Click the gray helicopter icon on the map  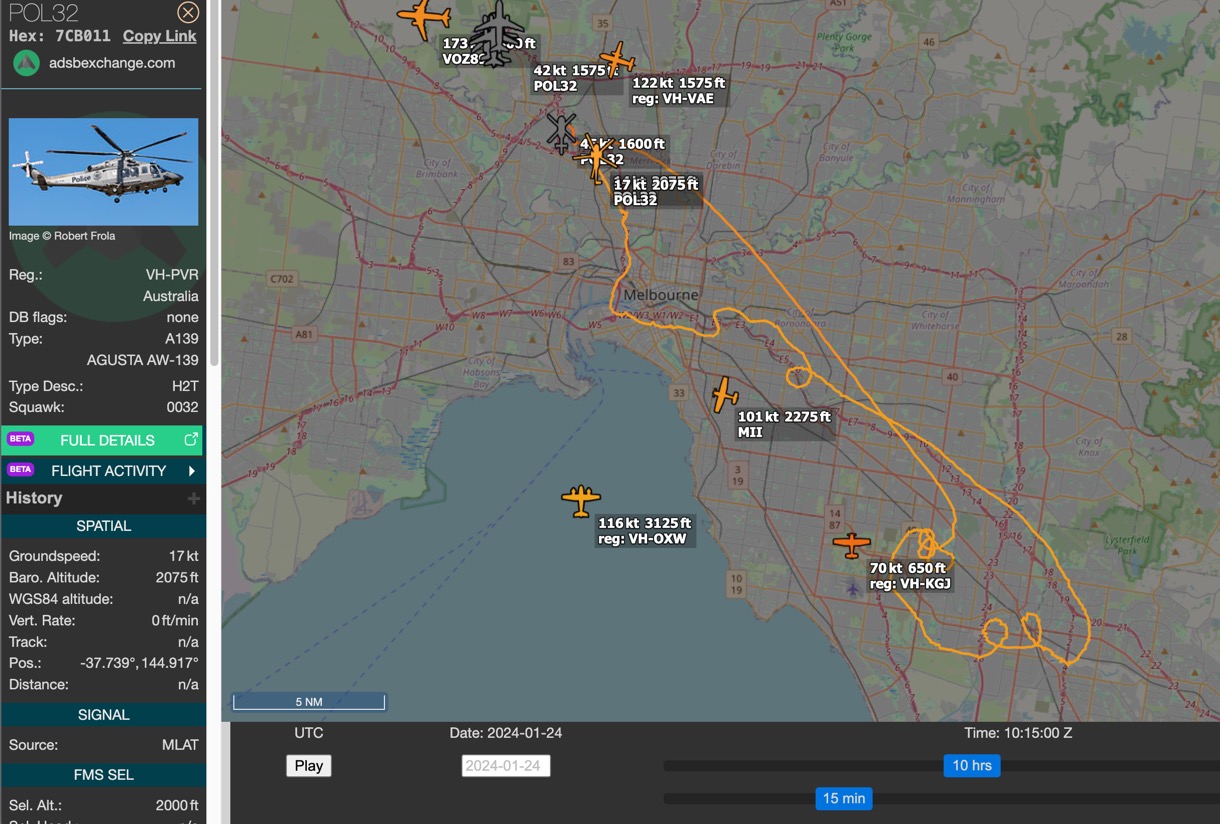561,132
